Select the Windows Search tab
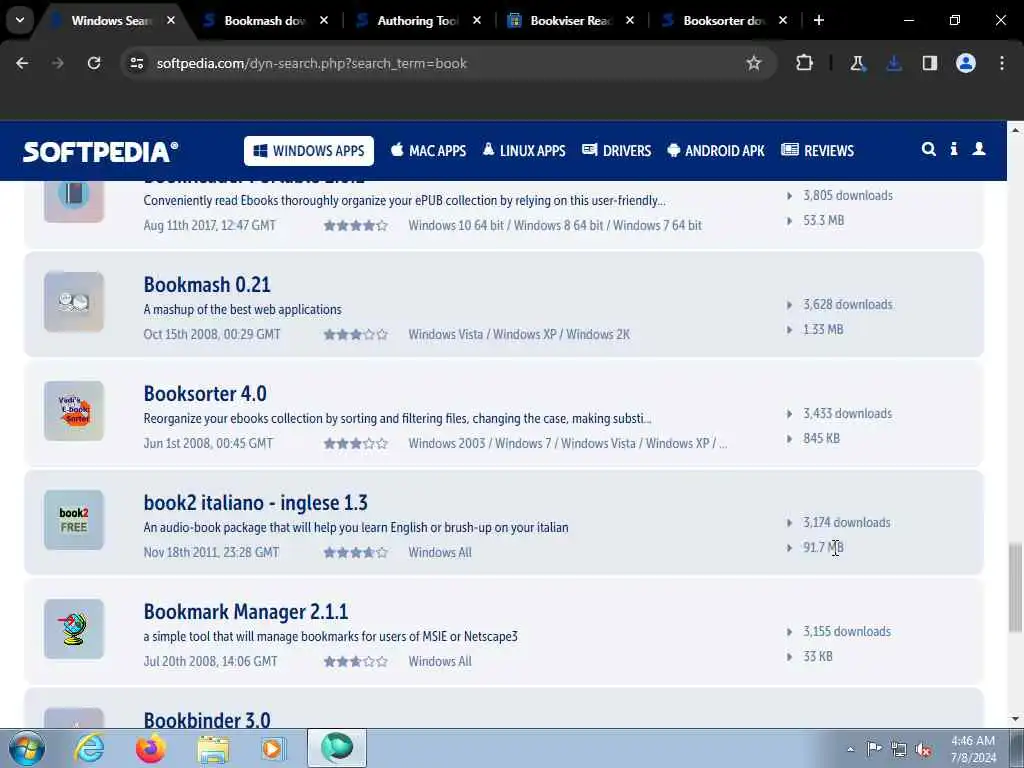Viewport: 1024px width, 768px height. click(111, 21)
